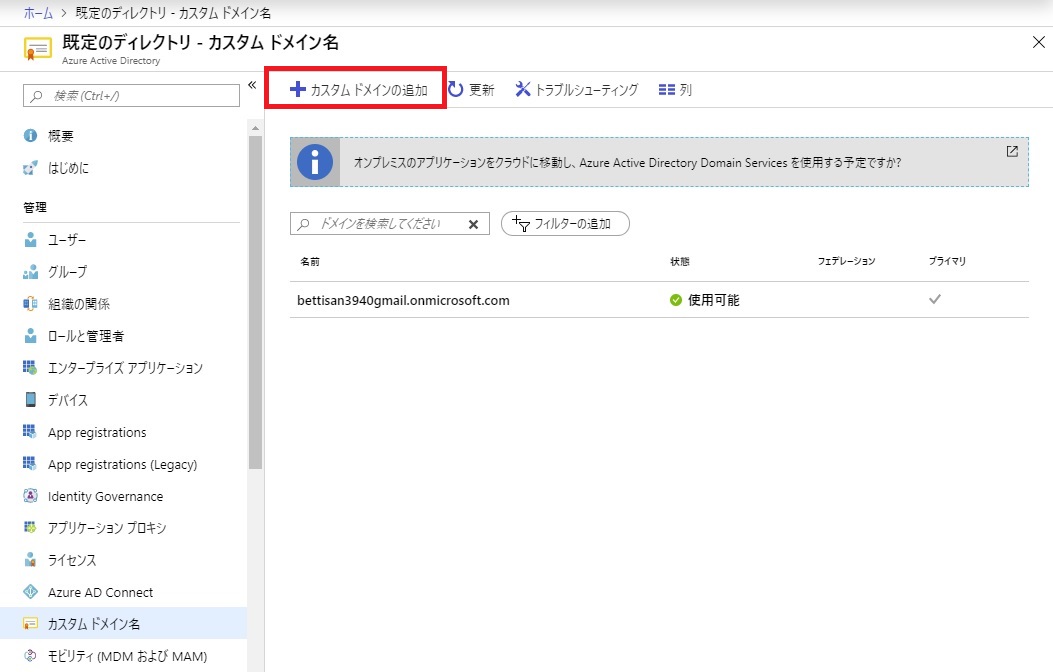This screenshot has height=672, width=1053.
Task: Click the App registrations (Legacy) icon
Action: 30,464
